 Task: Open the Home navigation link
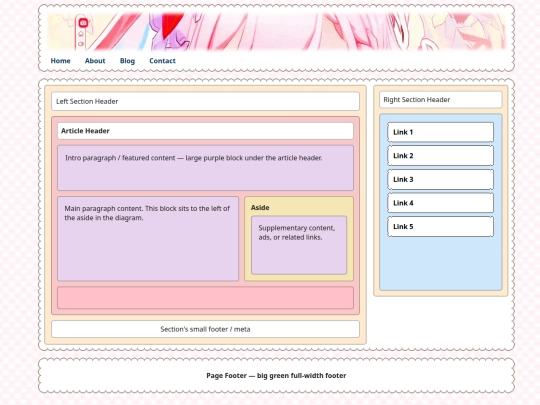[60, 61]
